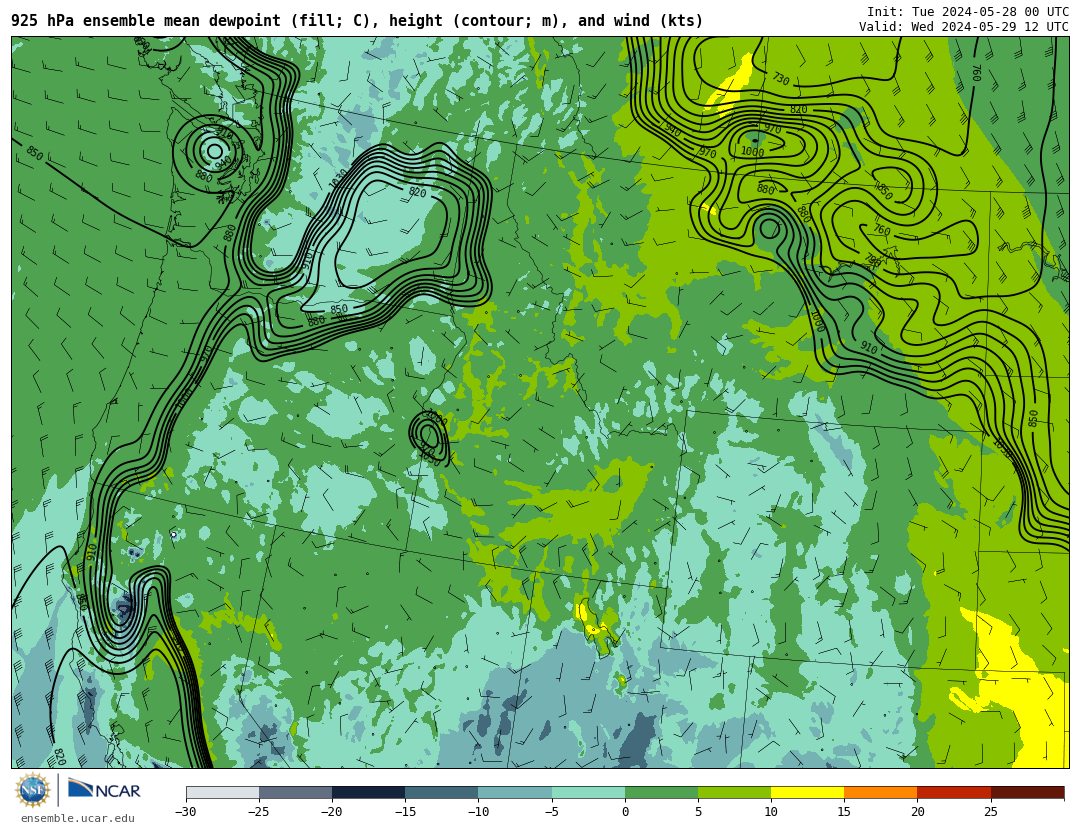Pick the lime 5 to 10 colorbar segment
The height and width of the screenshot is (831, 1080).
coord(734,792)
